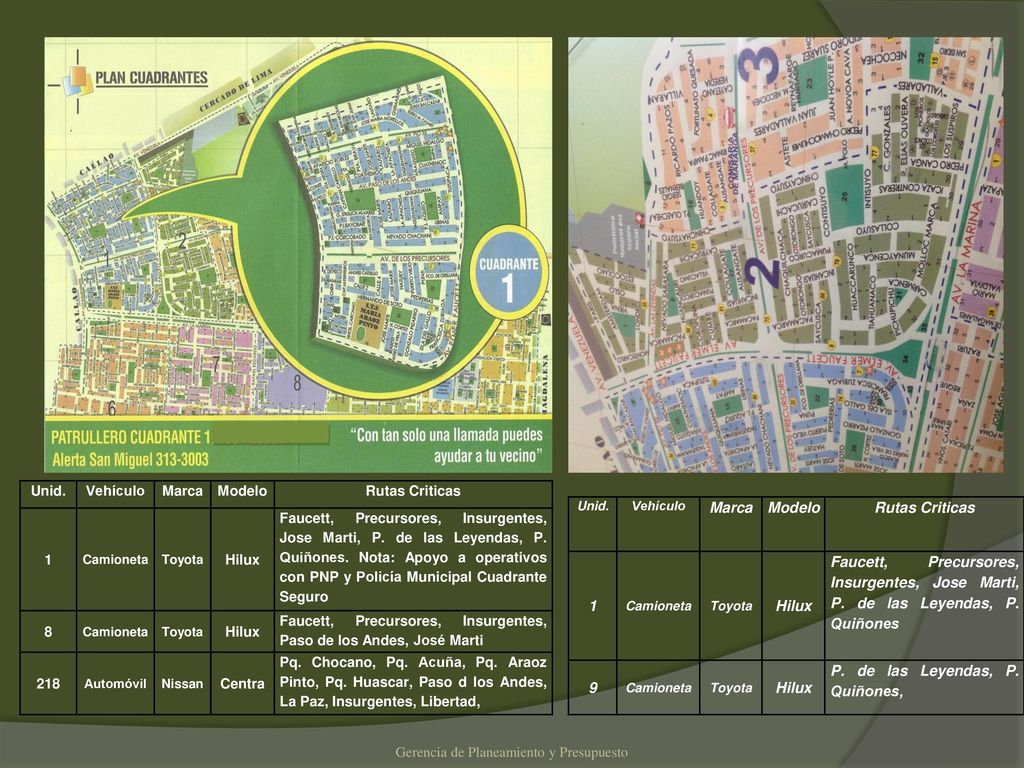1024x768 pixels.
Task: Click the Alerta San Miguel 313-3003 phone line
Action: click(130, 459)
